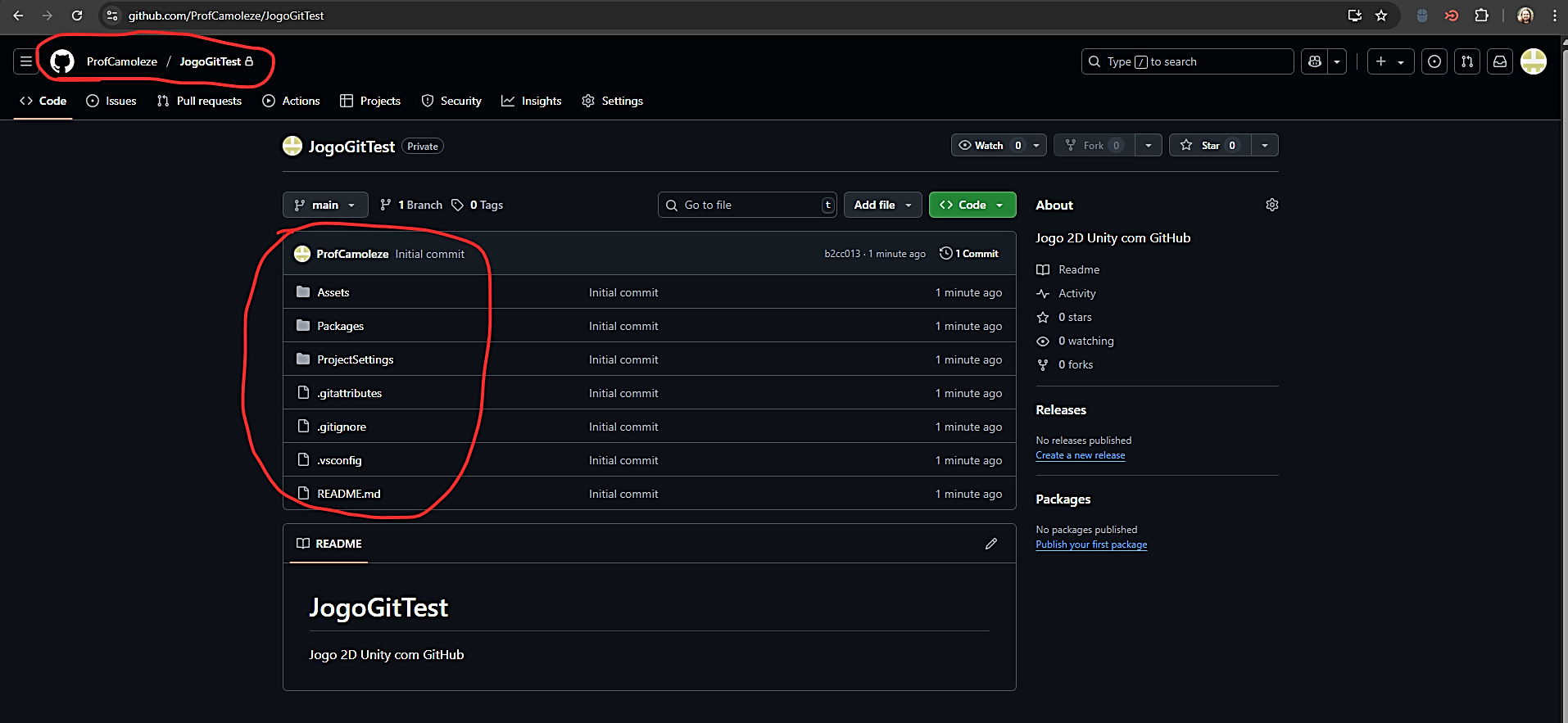Open the create new plus dropdown
This screenshot has width=1568, height=723.
[x=1389, y=61]
